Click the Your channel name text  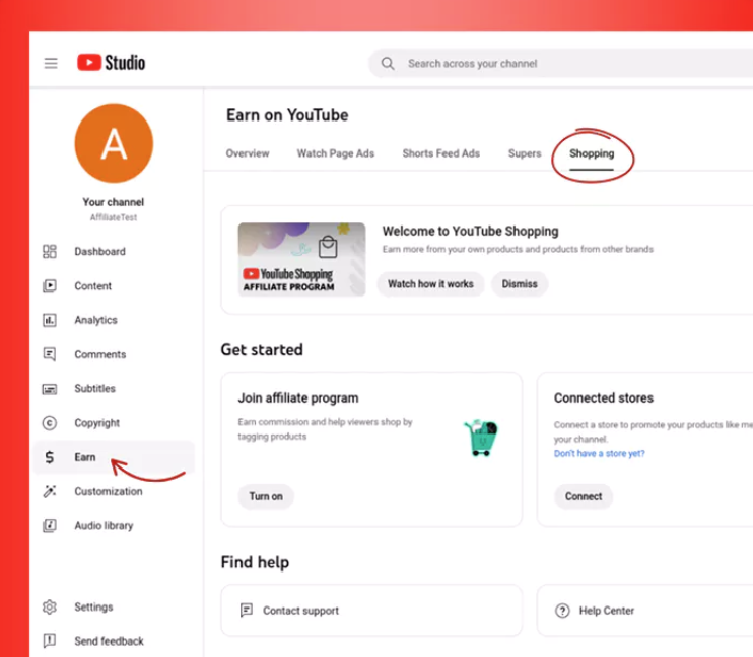(113, 202)
